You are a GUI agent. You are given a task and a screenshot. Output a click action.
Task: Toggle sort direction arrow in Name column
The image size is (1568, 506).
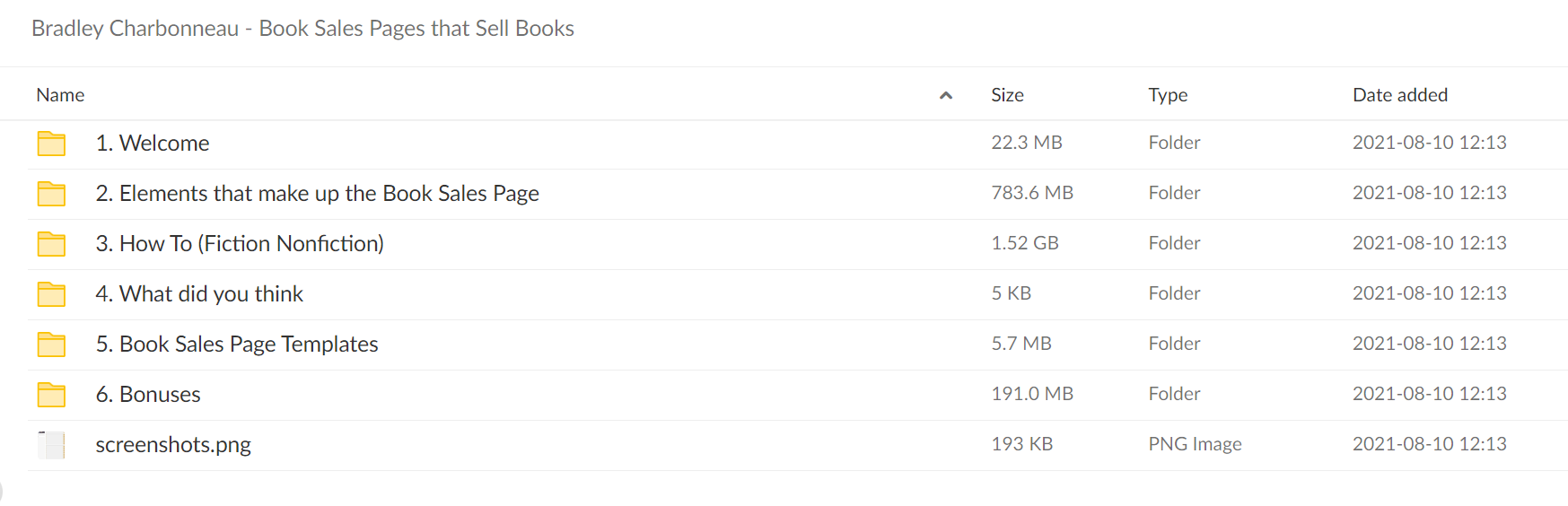[945, 95]
